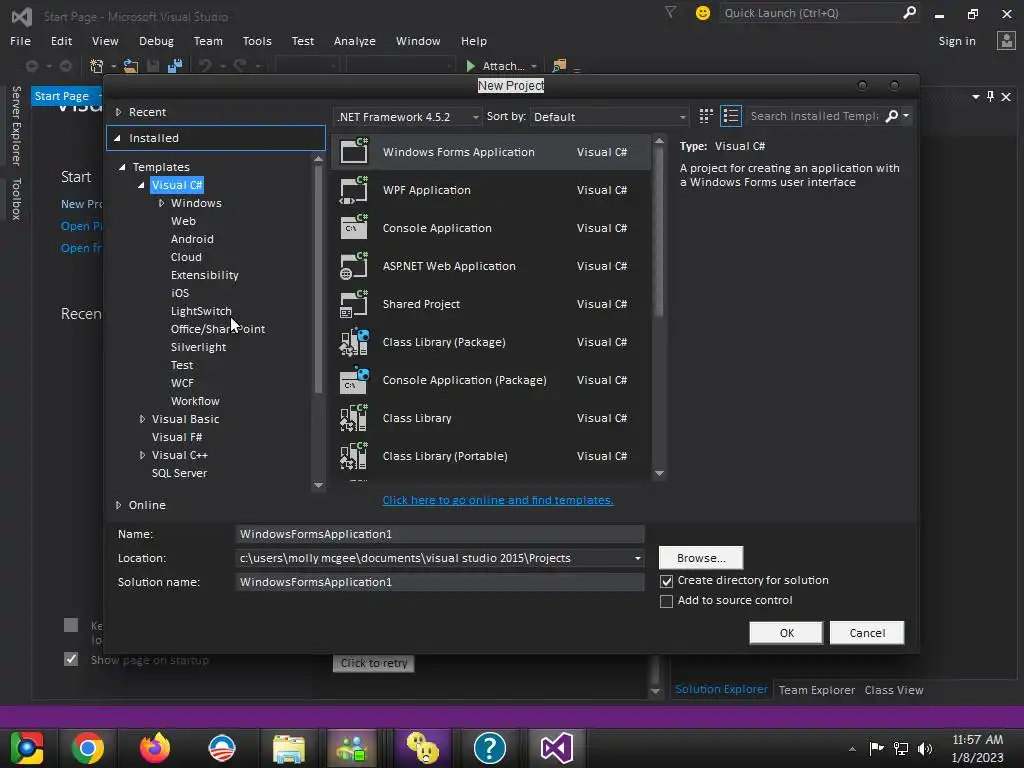Collapse the Installed section
The width and height of the screenshot is (1024, 768).
coord(118,138)
